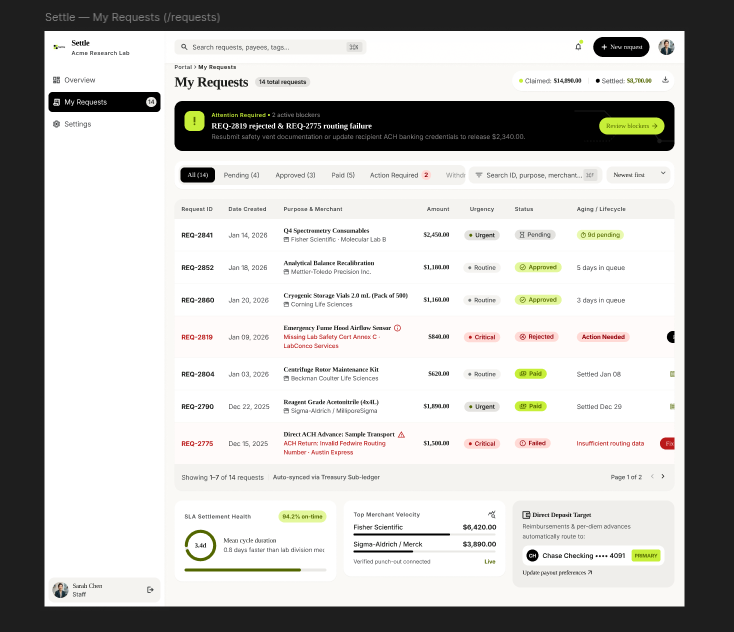Click REQ-2819 request ID

[x=197, y=337]
